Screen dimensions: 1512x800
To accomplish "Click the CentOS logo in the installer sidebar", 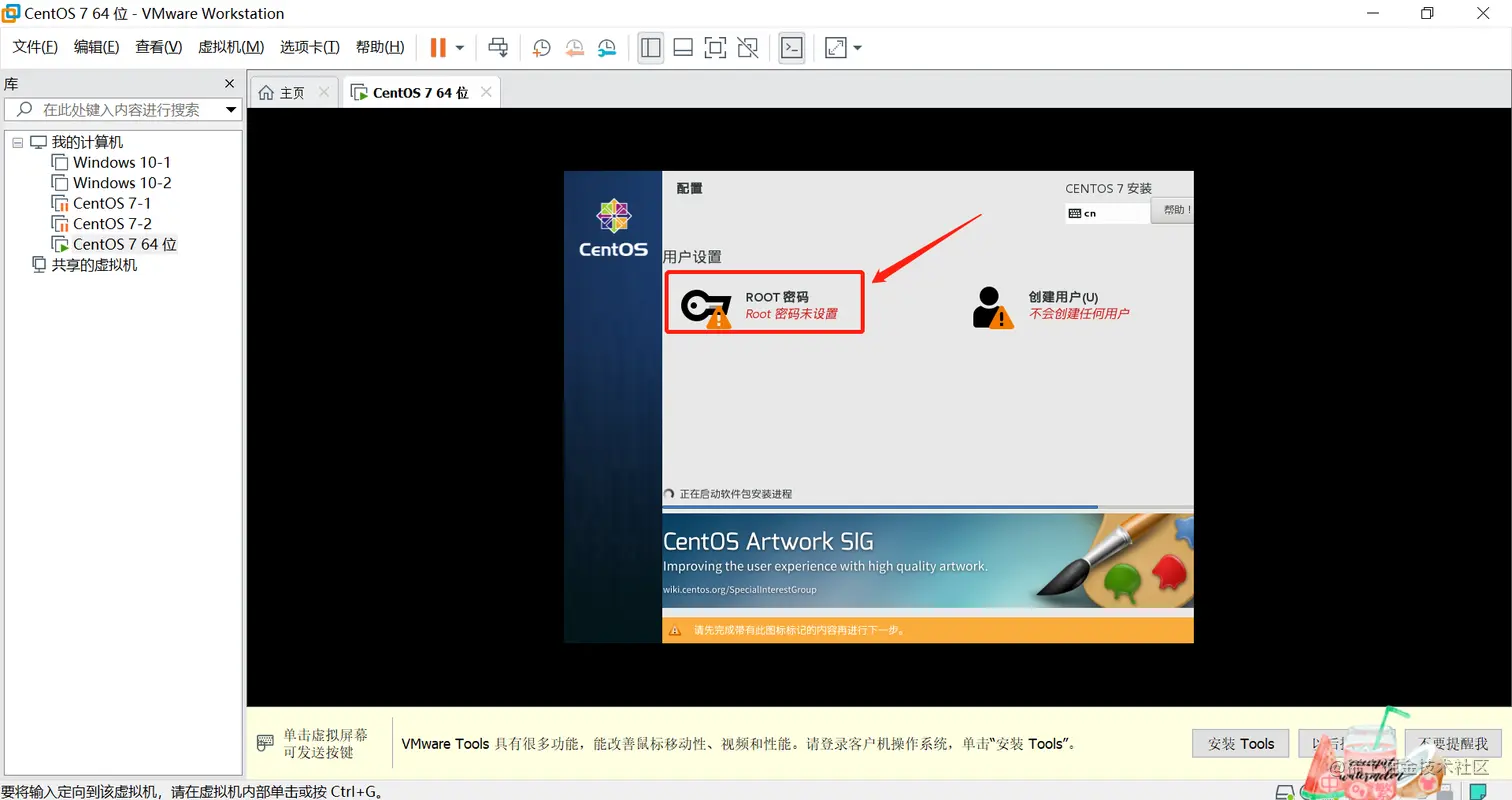I will 613,228.
